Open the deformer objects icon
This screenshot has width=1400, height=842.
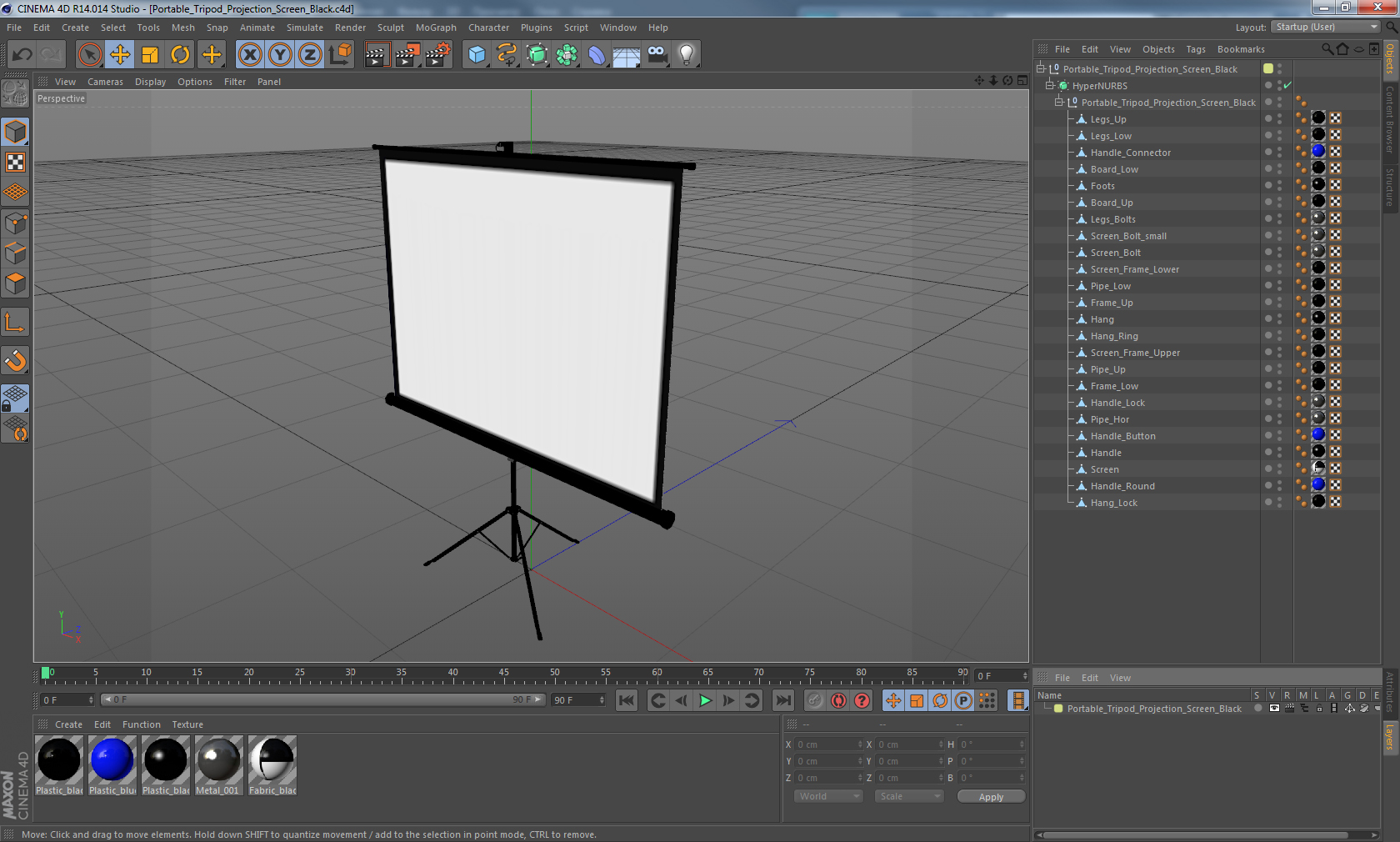click(x=597, y=55)
